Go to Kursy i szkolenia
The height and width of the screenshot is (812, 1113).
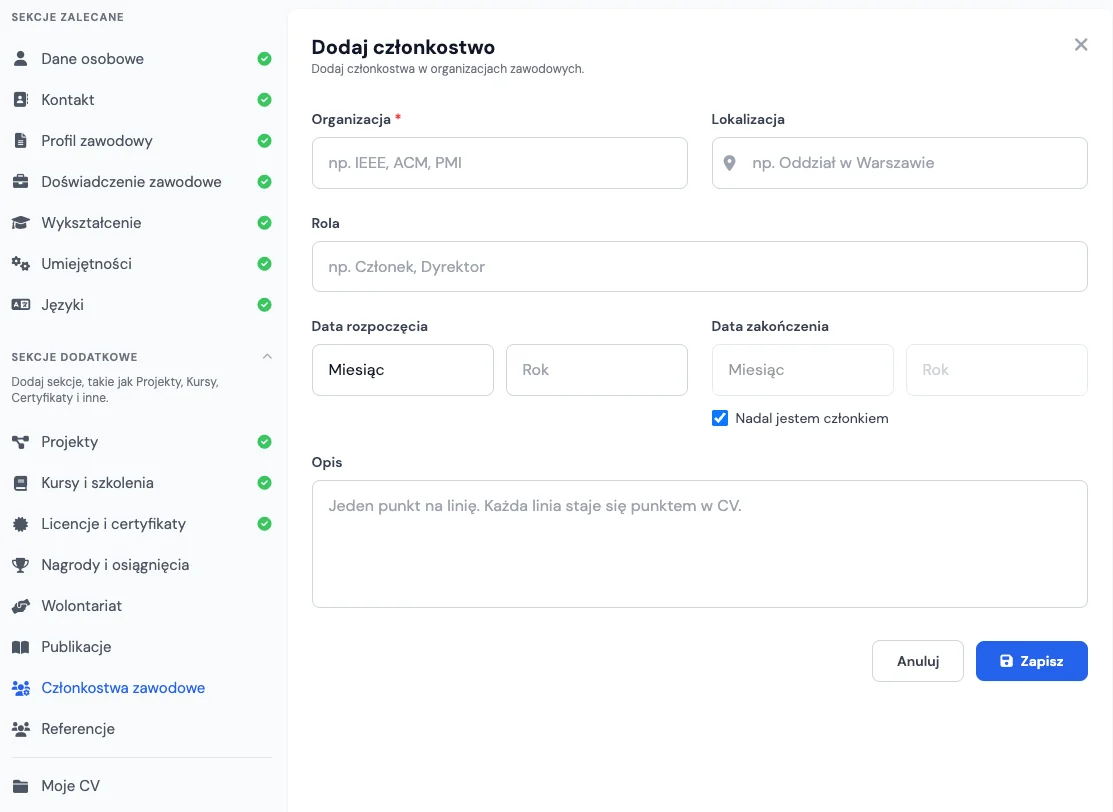pyautogui.click(x=142, y=483)
